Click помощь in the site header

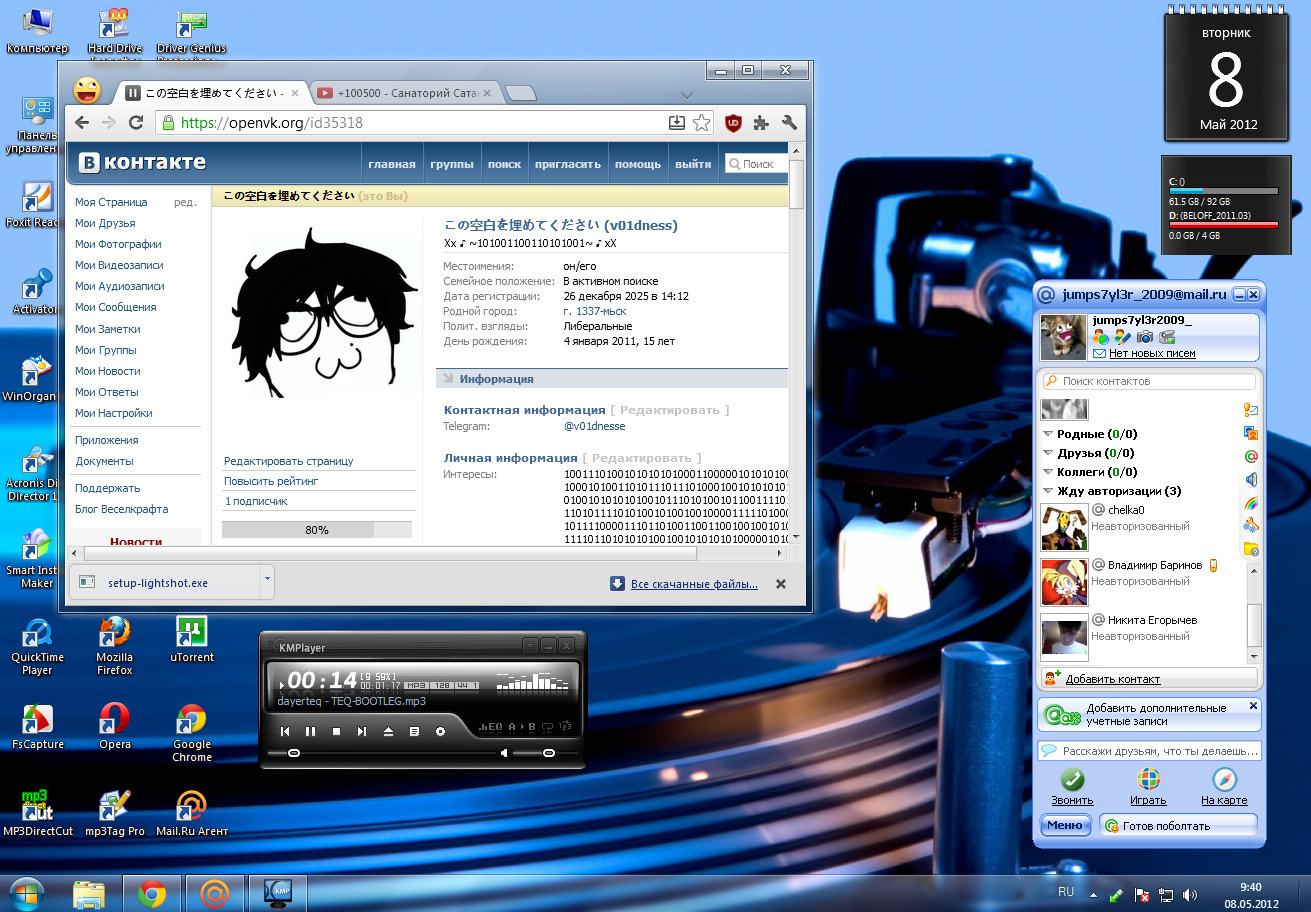(x=637, y=164)
